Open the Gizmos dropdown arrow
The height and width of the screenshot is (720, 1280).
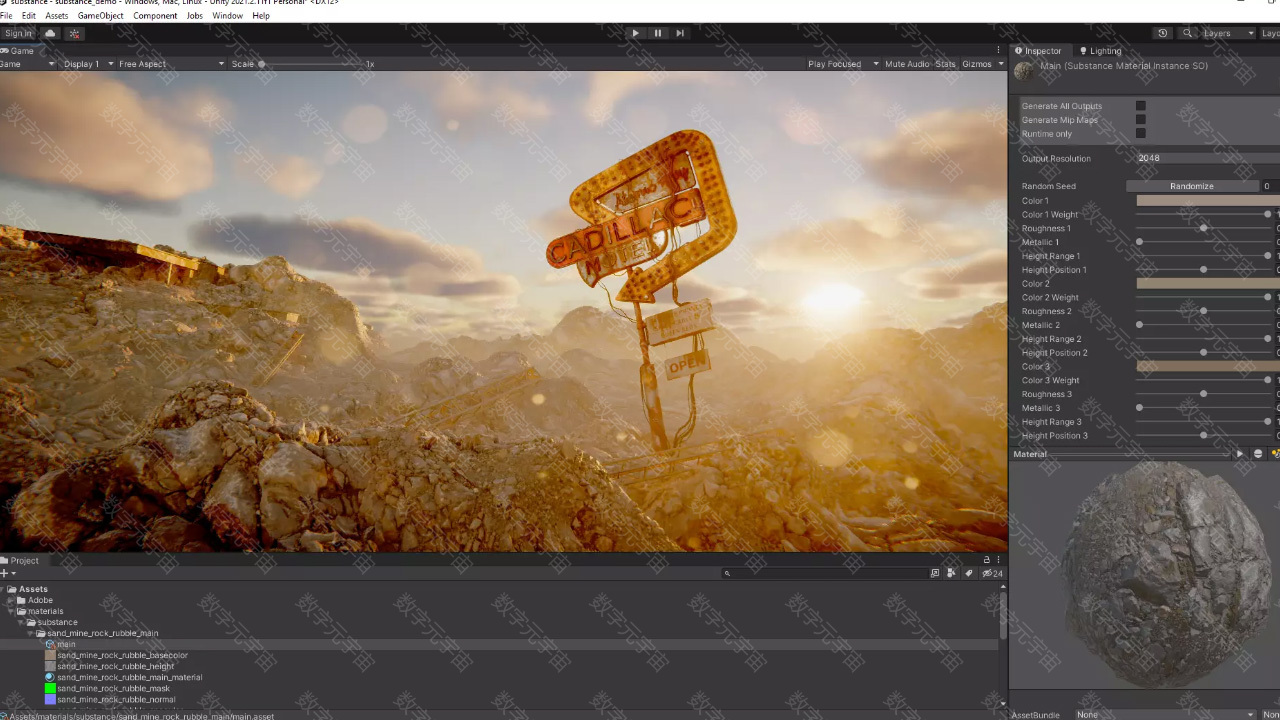click(1000, 64)
